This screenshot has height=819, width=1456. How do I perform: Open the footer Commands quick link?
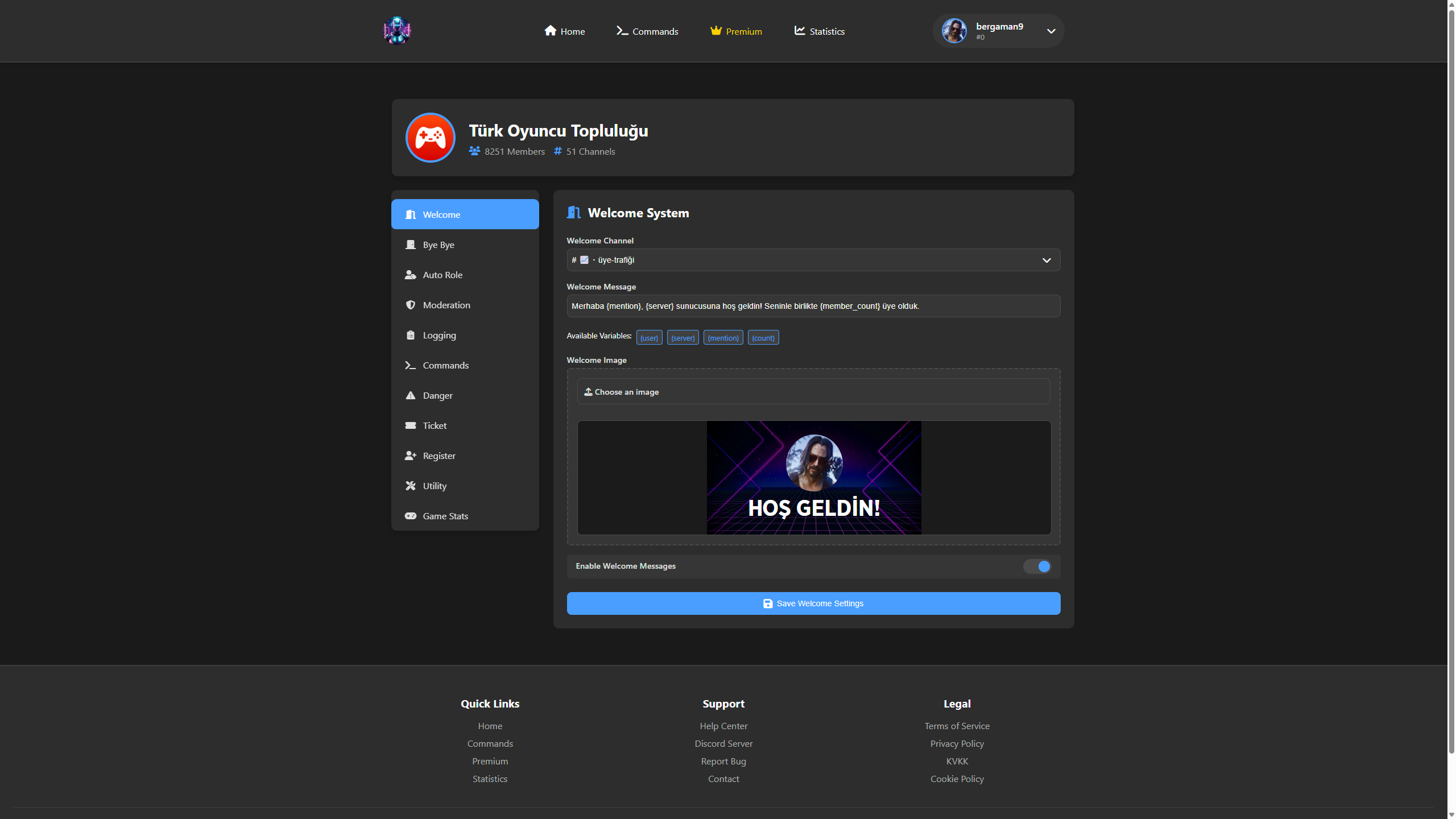tap(490, 743)
